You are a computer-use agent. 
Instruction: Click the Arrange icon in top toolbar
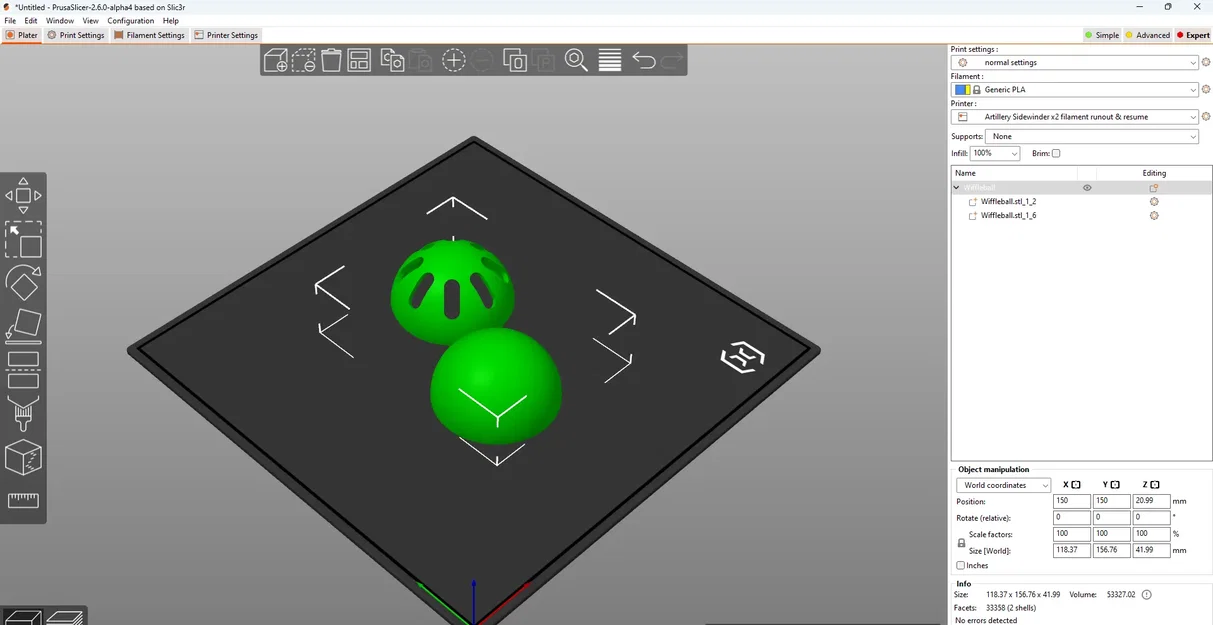coord(359,61)
